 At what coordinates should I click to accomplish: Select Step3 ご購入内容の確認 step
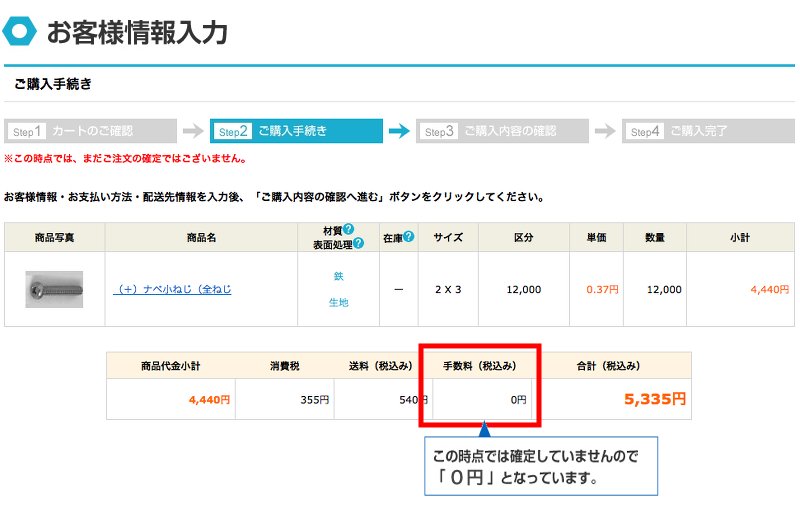click(x=502, y=131)
